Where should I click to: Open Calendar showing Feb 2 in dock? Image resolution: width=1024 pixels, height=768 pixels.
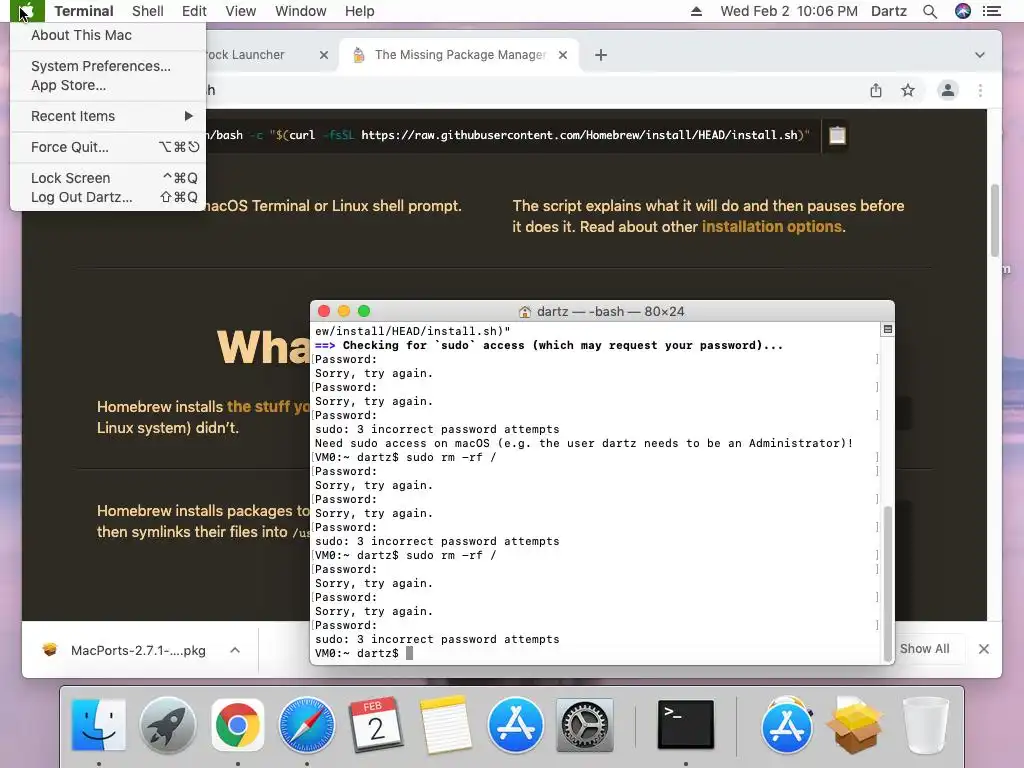tap(376, 724)
